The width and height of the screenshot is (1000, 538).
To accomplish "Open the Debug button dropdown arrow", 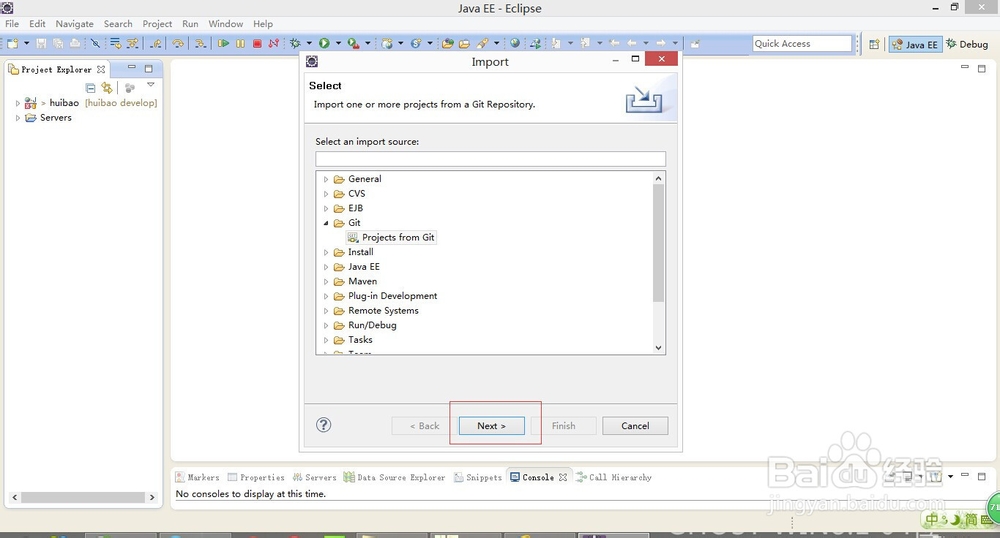I will point(309,43).
